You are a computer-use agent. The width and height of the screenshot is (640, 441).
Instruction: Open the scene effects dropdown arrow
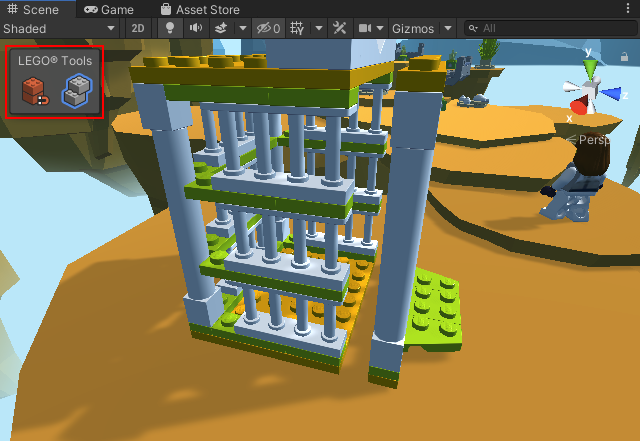pos(242,29)
